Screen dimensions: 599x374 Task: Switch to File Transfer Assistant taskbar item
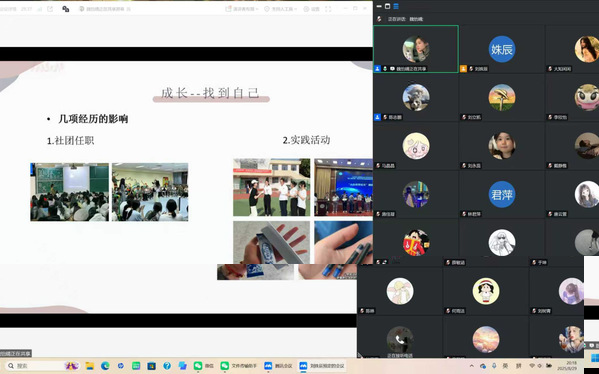click(x=239, y=366)
